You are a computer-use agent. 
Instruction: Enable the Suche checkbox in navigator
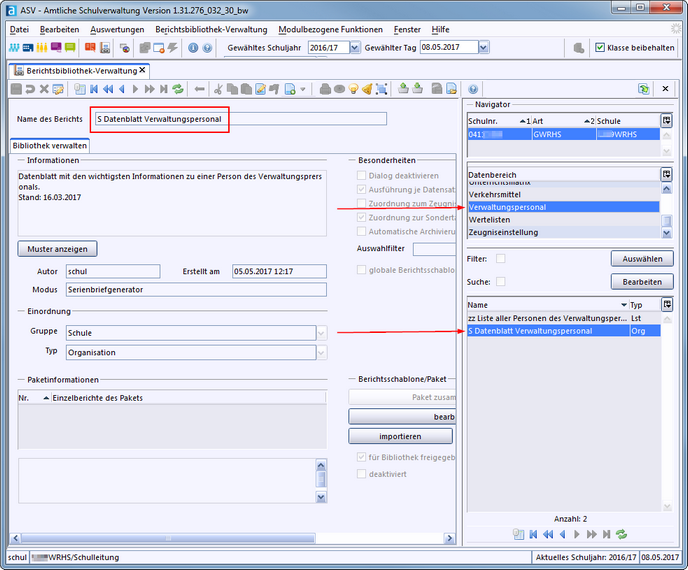coord(501,282)
